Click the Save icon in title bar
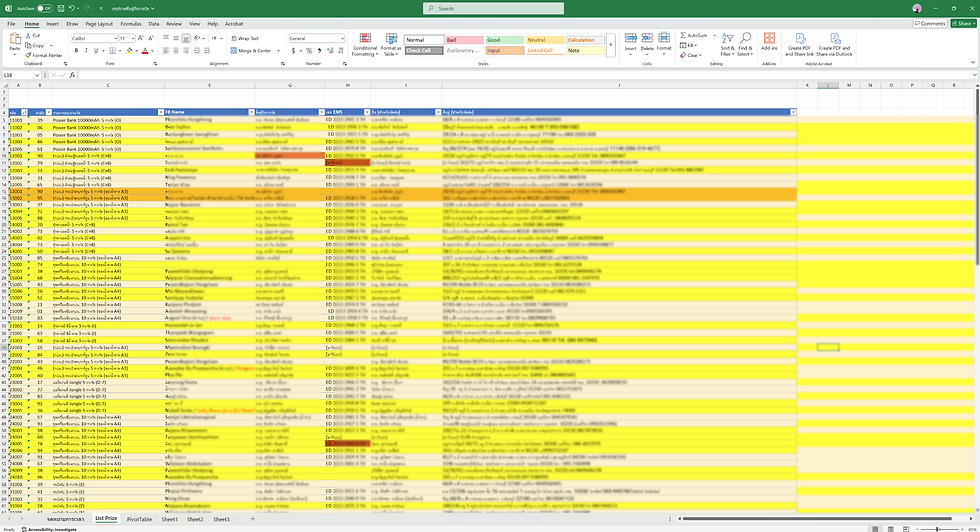 tap(61, 9)
